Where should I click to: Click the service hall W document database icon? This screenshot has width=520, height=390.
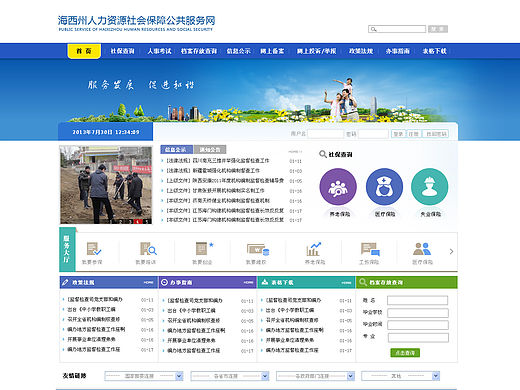point(258,249)
